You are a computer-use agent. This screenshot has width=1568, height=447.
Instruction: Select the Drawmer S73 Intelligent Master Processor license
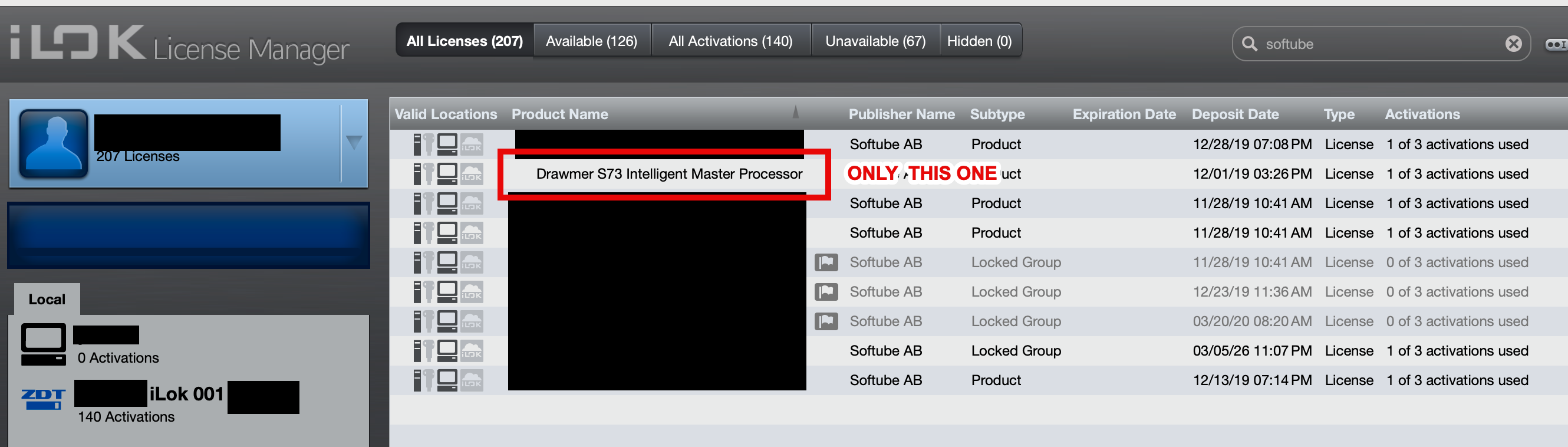[x=668, y=174]
